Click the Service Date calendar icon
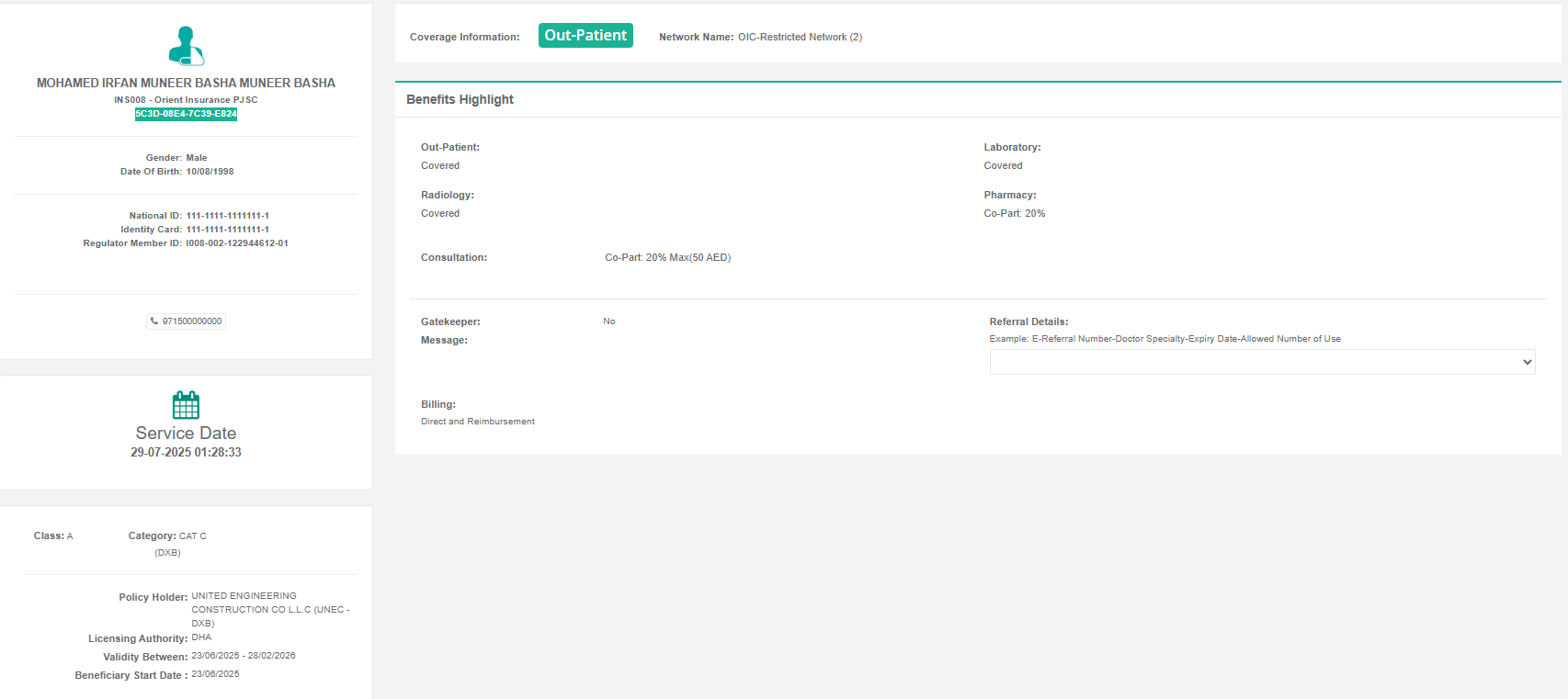This screenshot has height=699, width=1568. point(186,405)
